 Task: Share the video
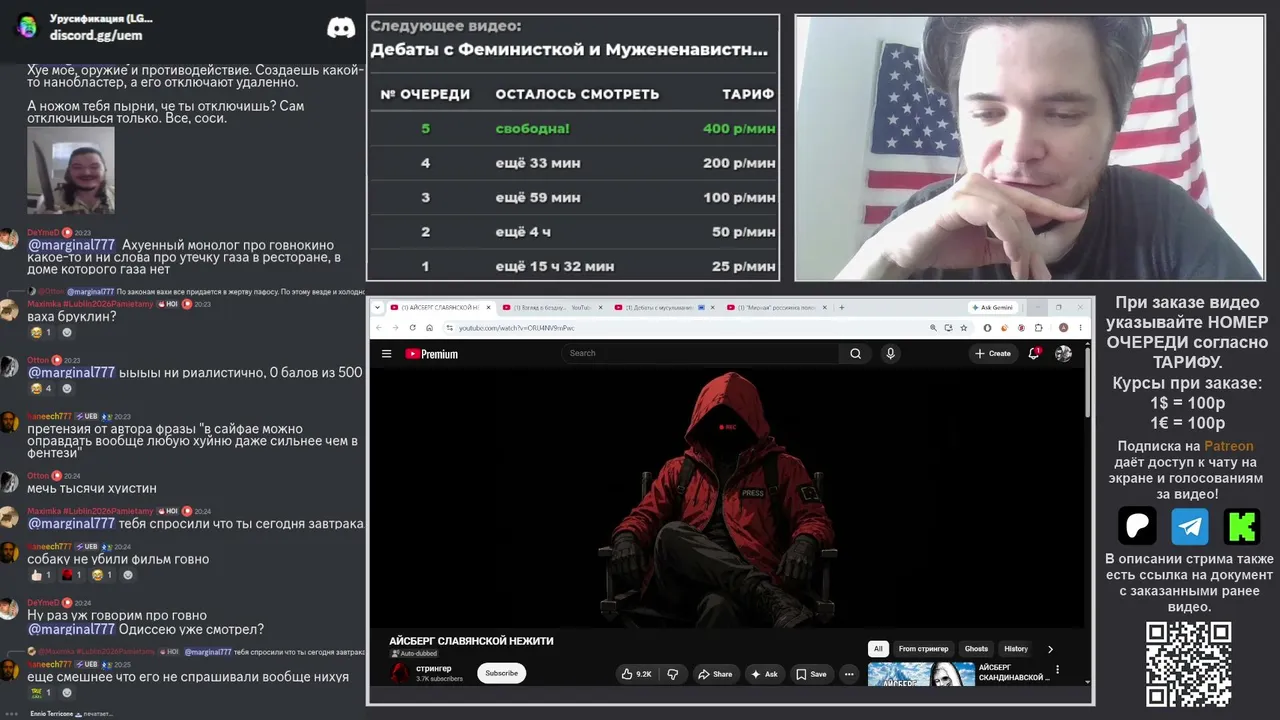click(714, 674)
